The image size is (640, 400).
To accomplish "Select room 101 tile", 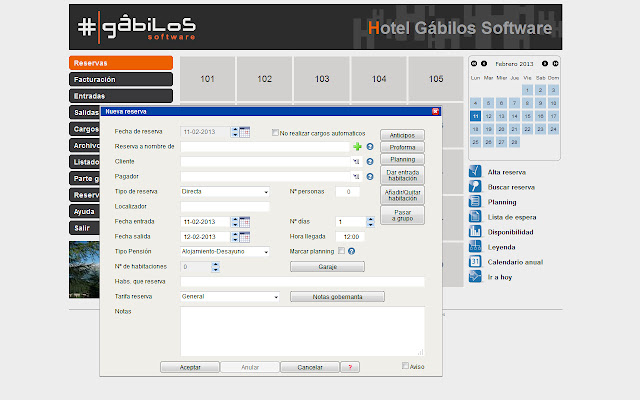I will 207,79.
